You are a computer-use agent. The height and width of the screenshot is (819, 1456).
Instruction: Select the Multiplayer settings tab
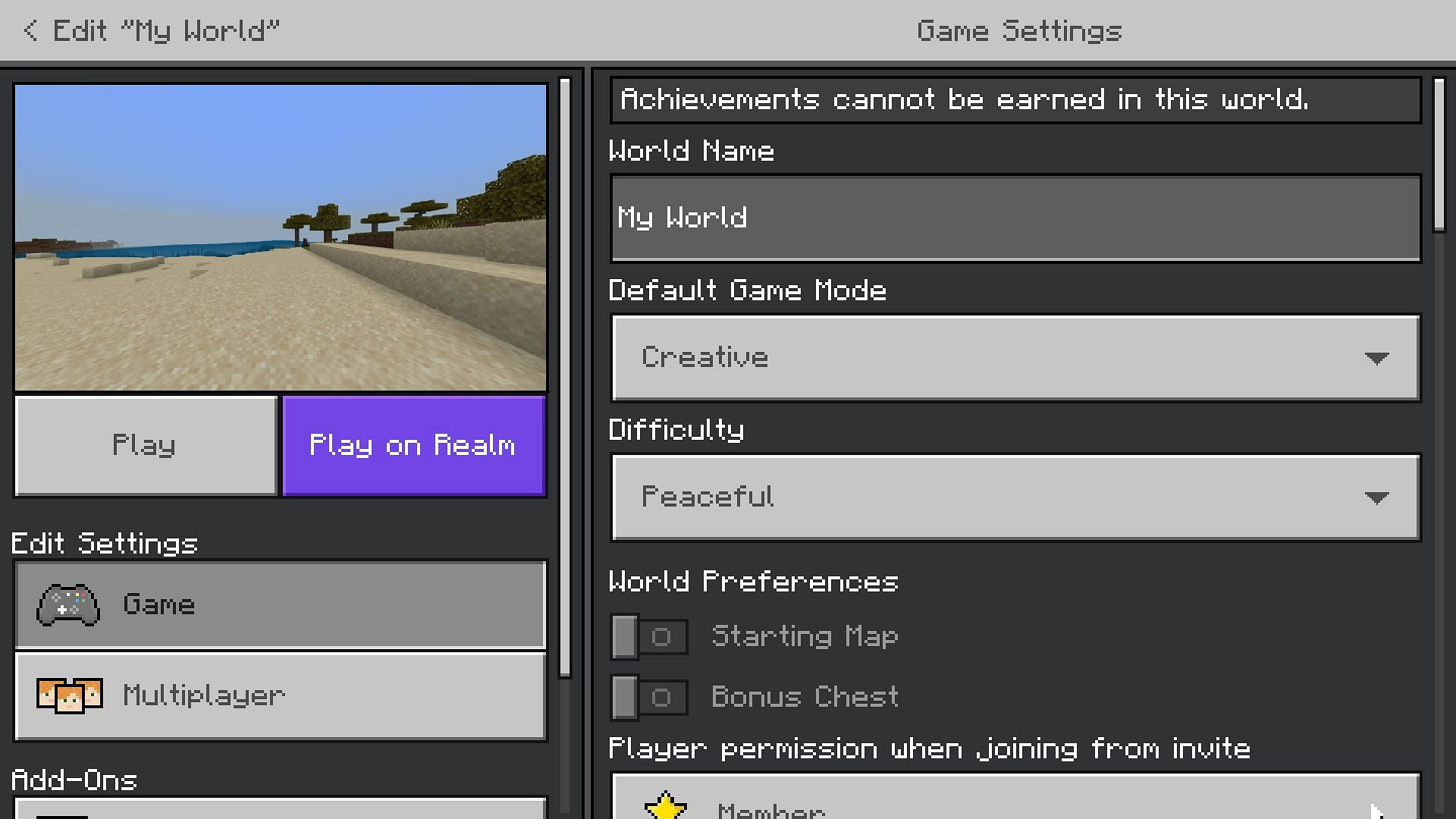[281, 695]
